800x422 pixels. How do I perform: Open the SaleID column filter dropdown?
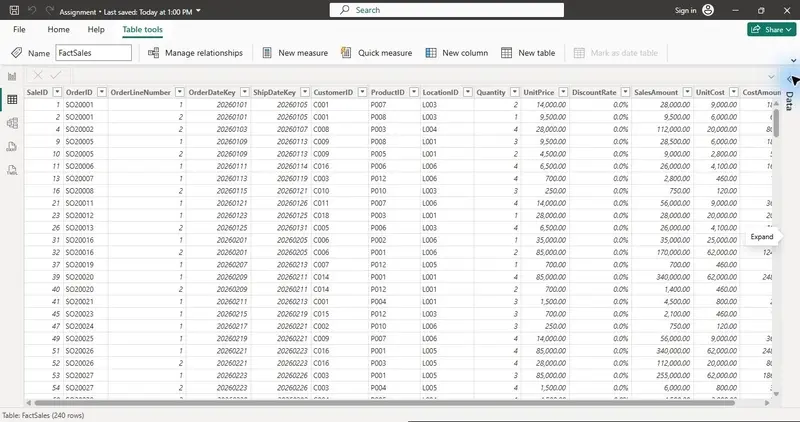click(57, 92)
